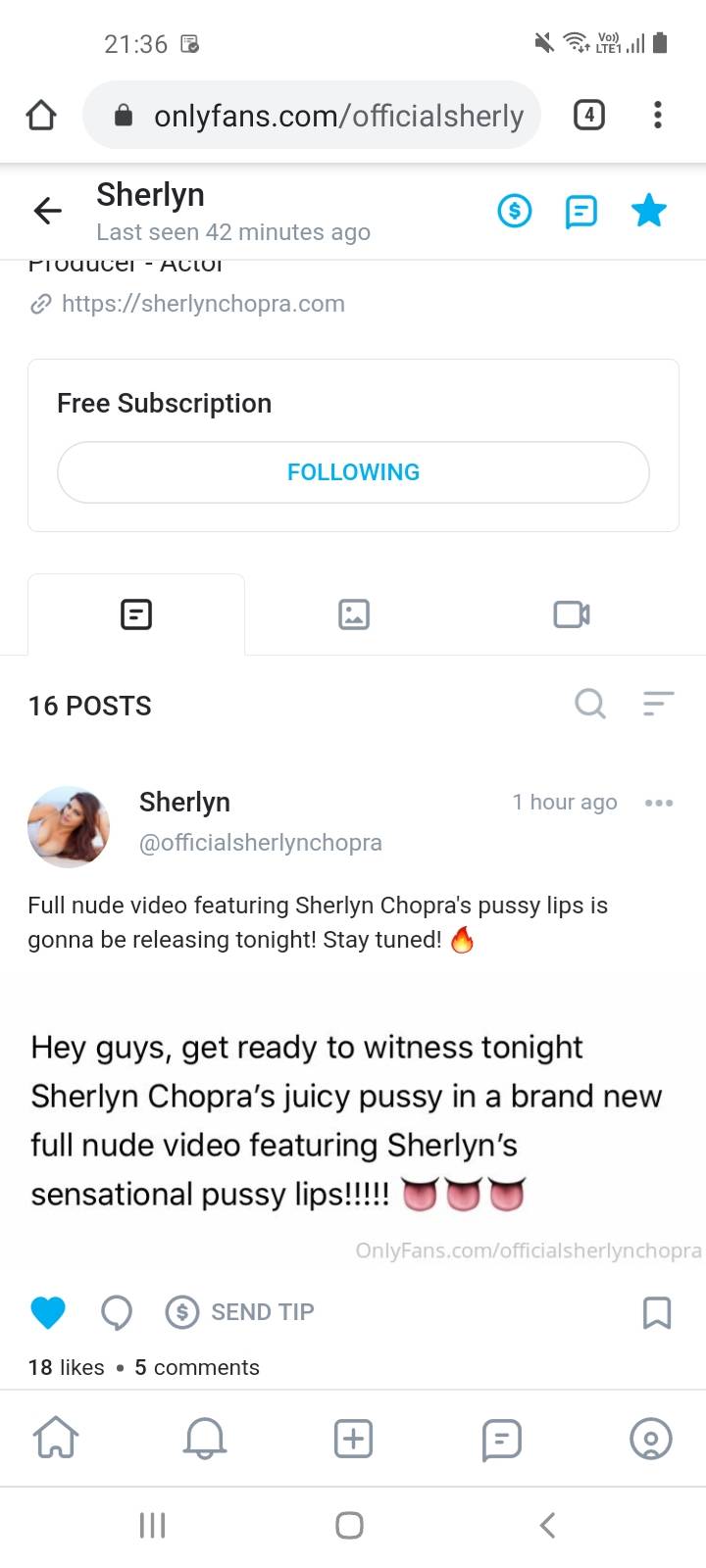This screenshot has height=1568, width=706.
Task: Click the FOLLOWING subscription button
Action: point(353,472)
